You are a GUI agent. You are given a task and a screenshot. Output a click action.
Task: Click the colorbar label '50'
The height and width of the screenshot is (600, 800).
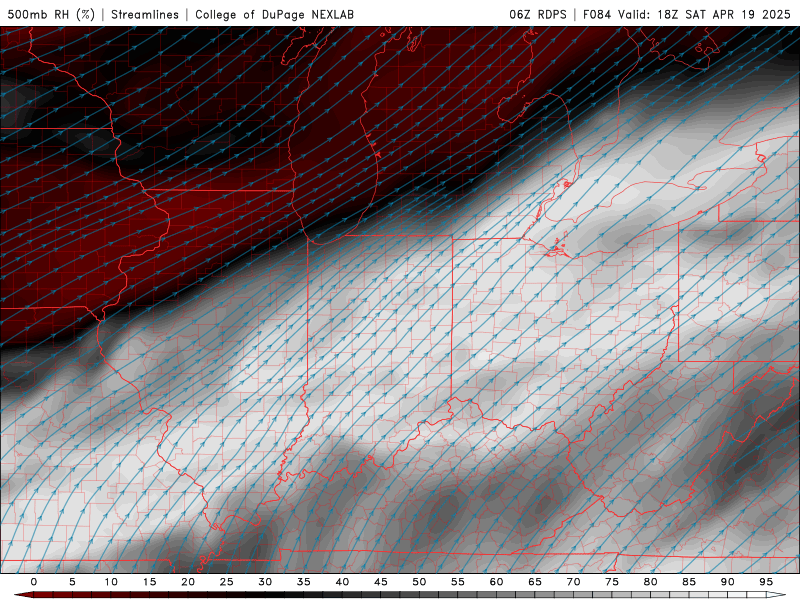click(419, 582)
